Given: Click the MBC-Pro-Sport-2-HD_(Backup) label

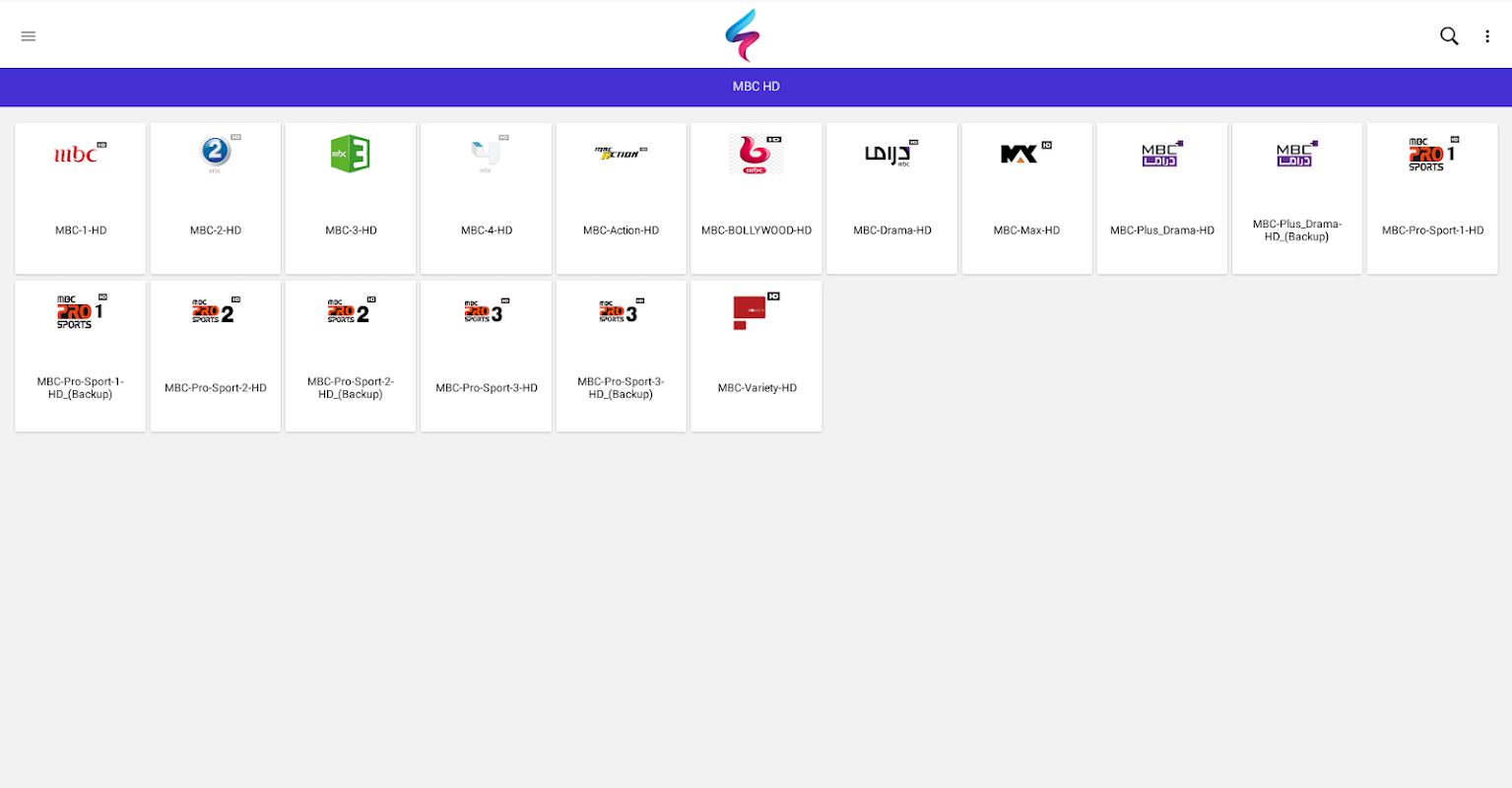Looking at the screenshot, I should point(351,388).
